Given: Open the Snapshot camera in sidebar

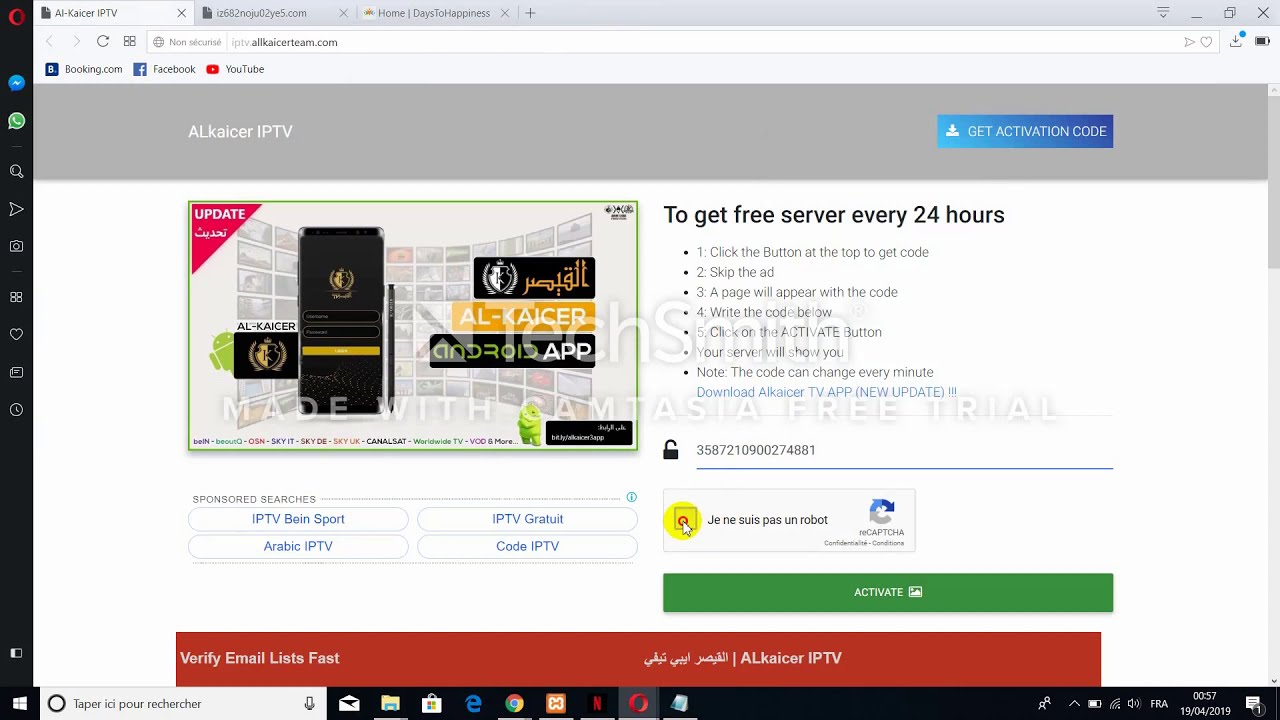Looking at the screenshot, I should click(16, 246).
